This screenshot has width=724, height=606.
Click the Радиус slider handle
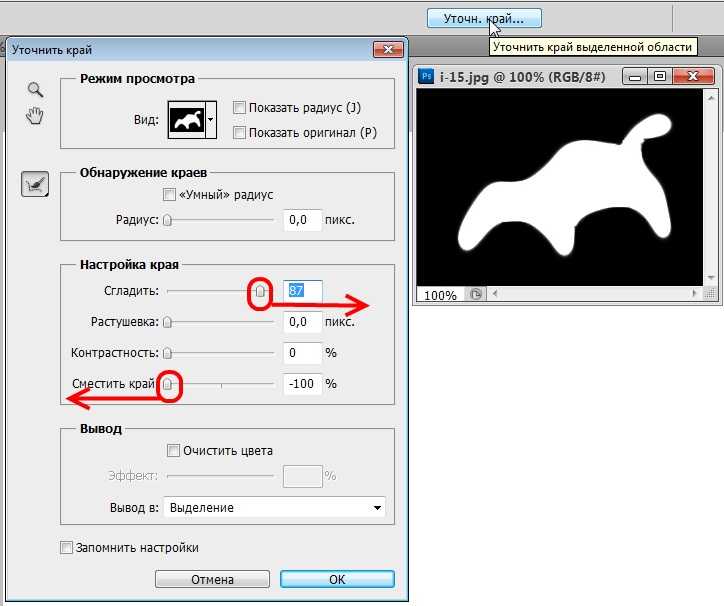point(168,220)
